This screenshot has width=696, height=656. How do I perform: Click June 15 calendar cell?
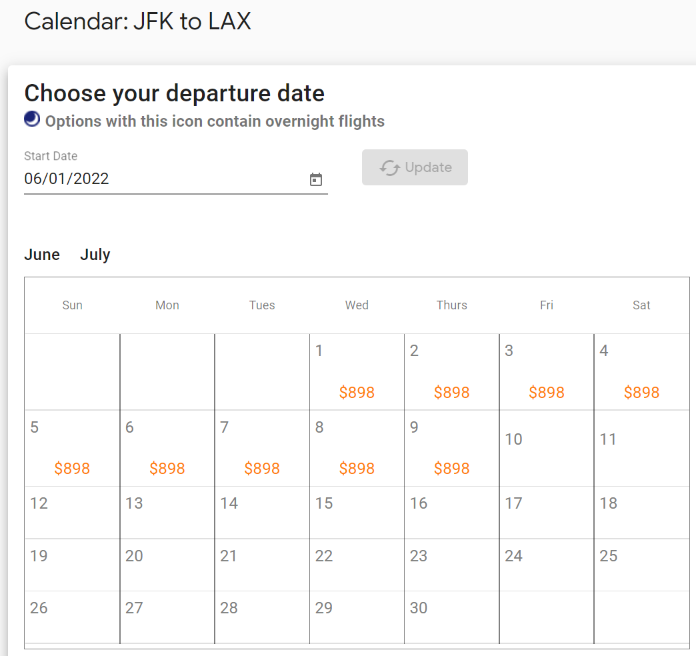357,513
